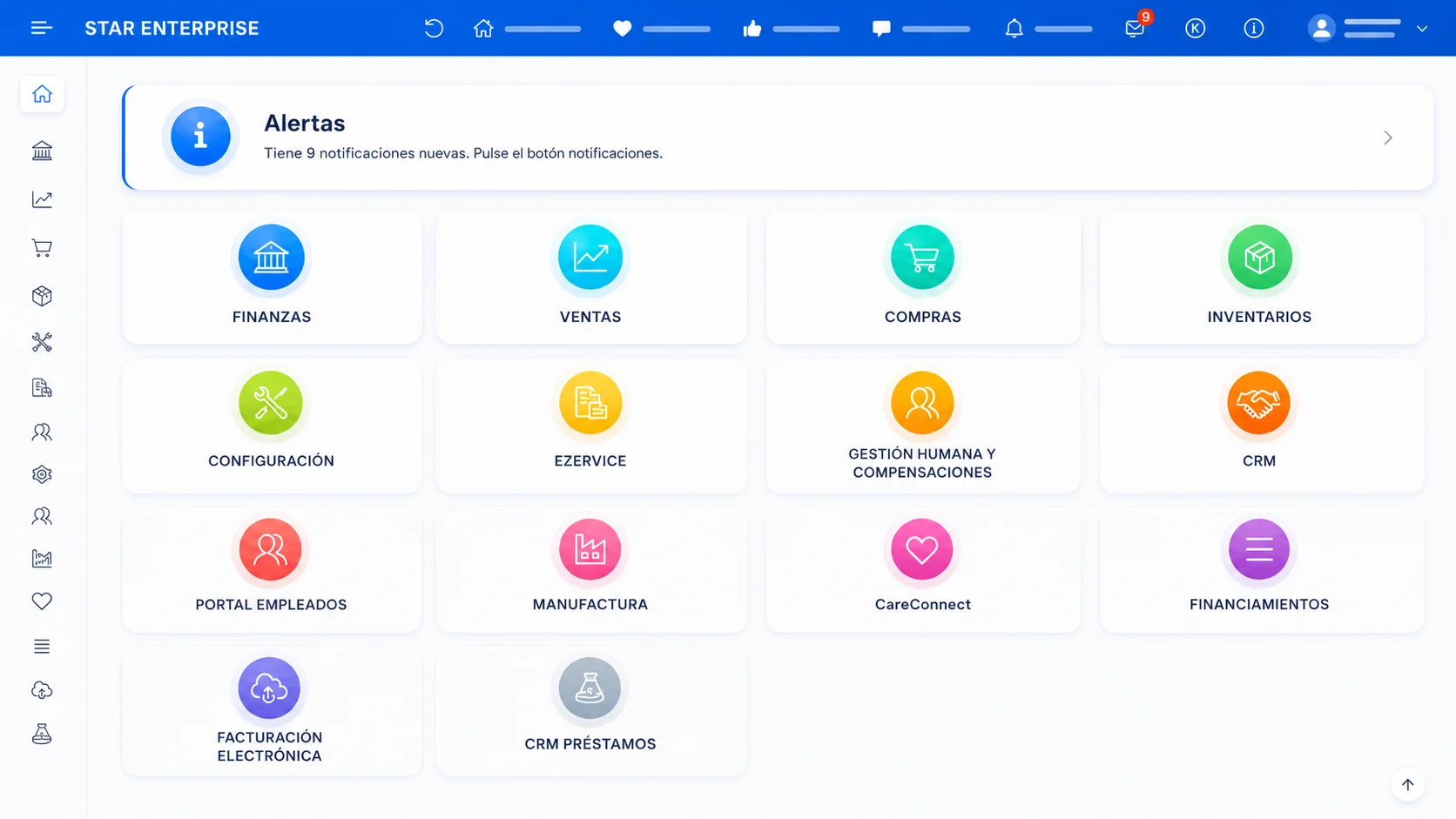This screenshot has height=819, width=1456.
Task: Click the notifications bell in header
Action: pyautogui.click(x=1014, y=29)
